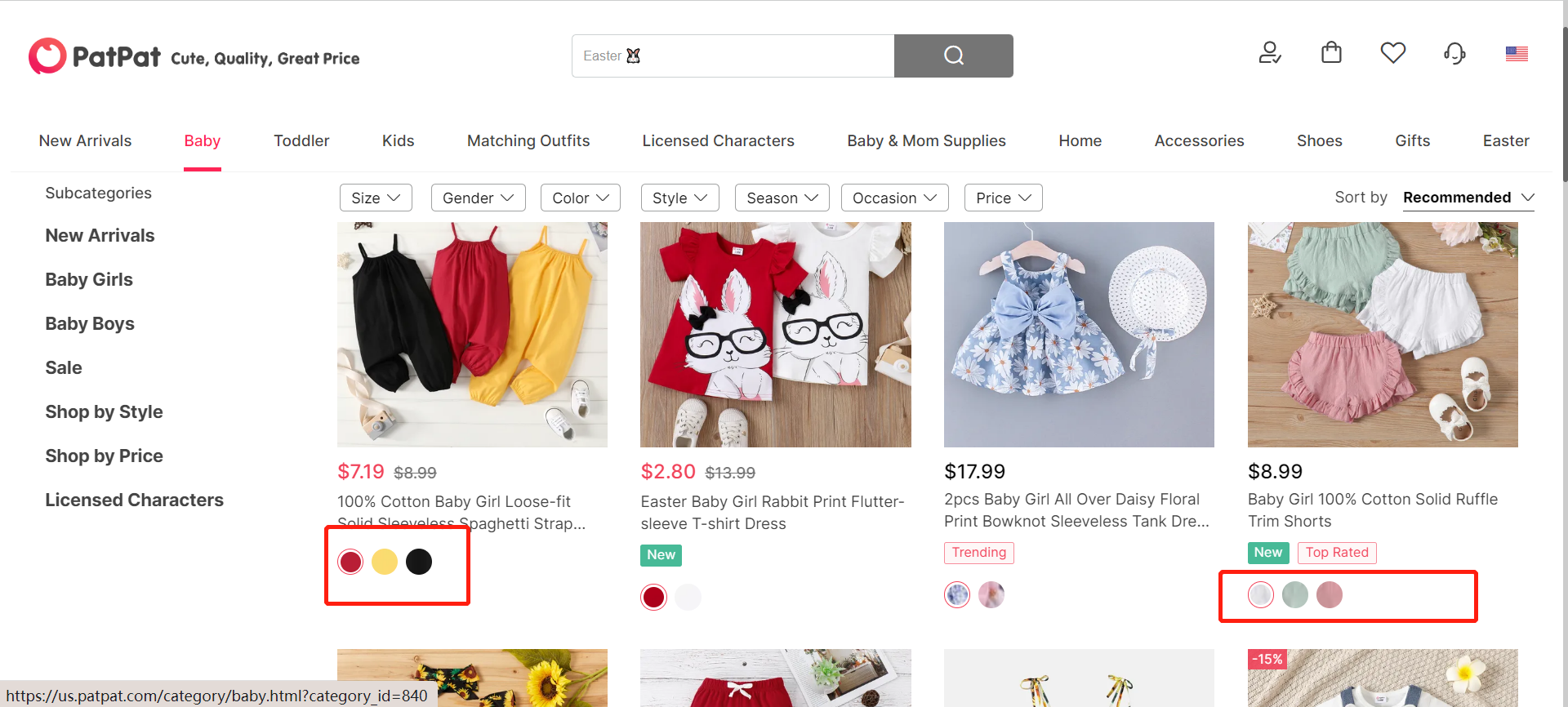Open the red bow shorts product thumbnail

coord(776,678)
